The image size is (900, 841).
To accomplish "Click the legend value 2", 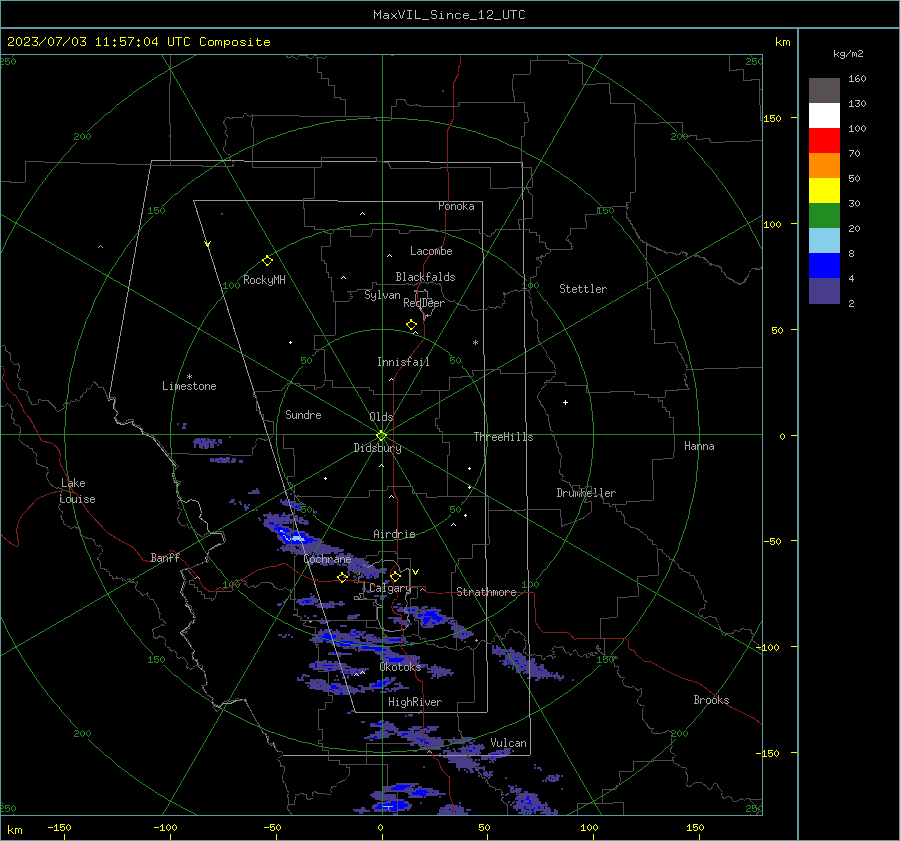I will coord(851,304).
